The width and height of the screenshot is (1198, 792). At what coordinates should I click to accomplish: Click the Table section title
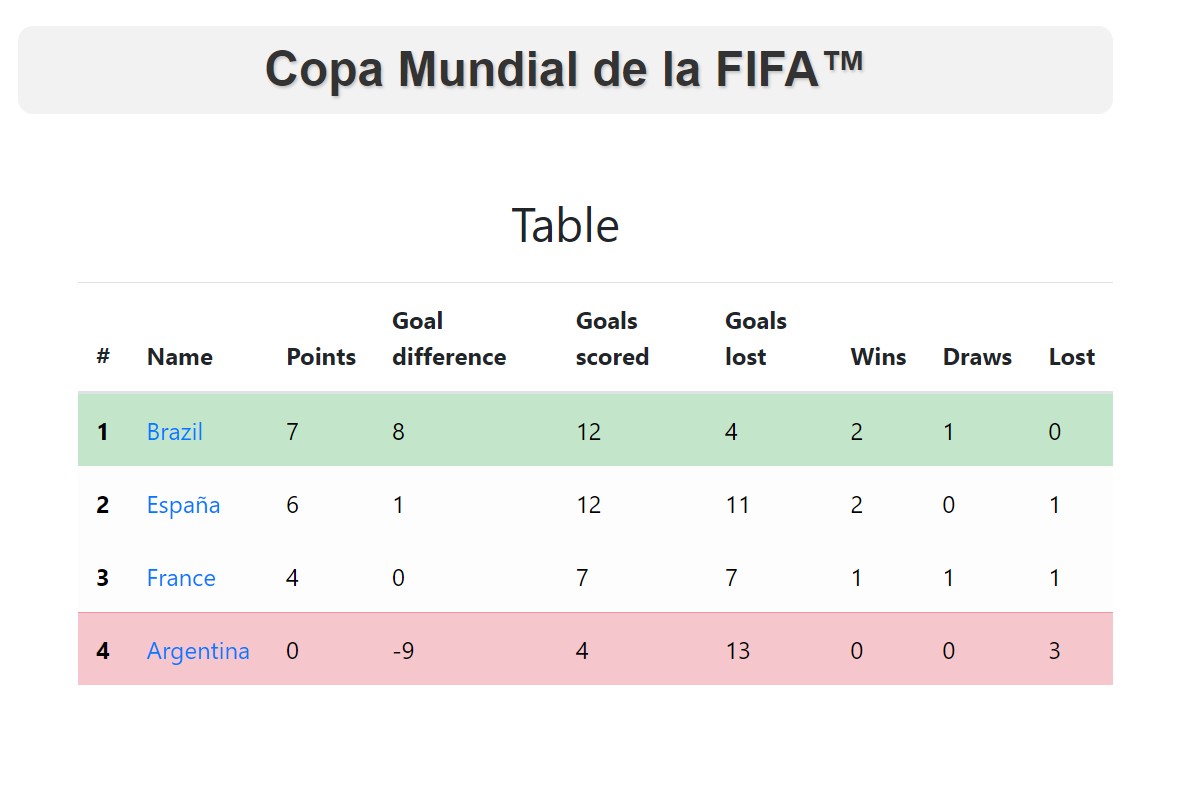pos(565,225)
